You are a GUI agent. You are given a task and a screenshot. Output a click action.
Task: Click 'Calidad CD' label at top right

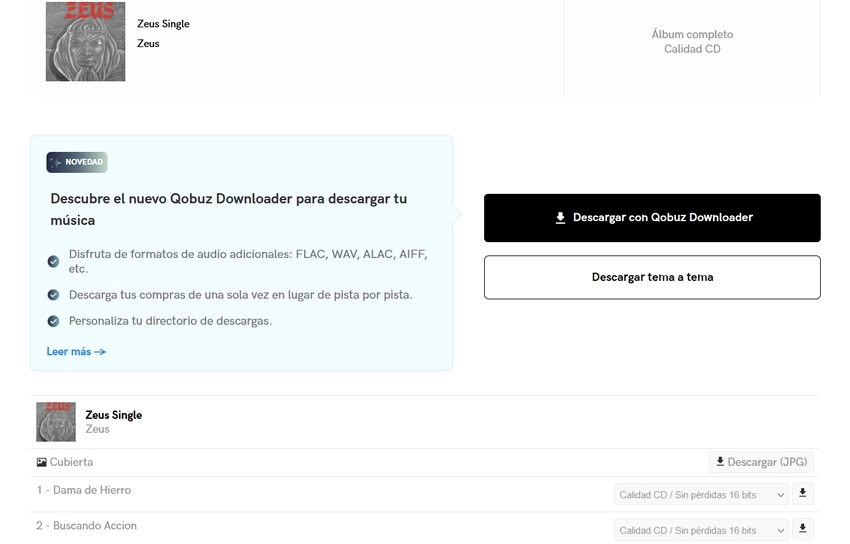tap(692, 49)
